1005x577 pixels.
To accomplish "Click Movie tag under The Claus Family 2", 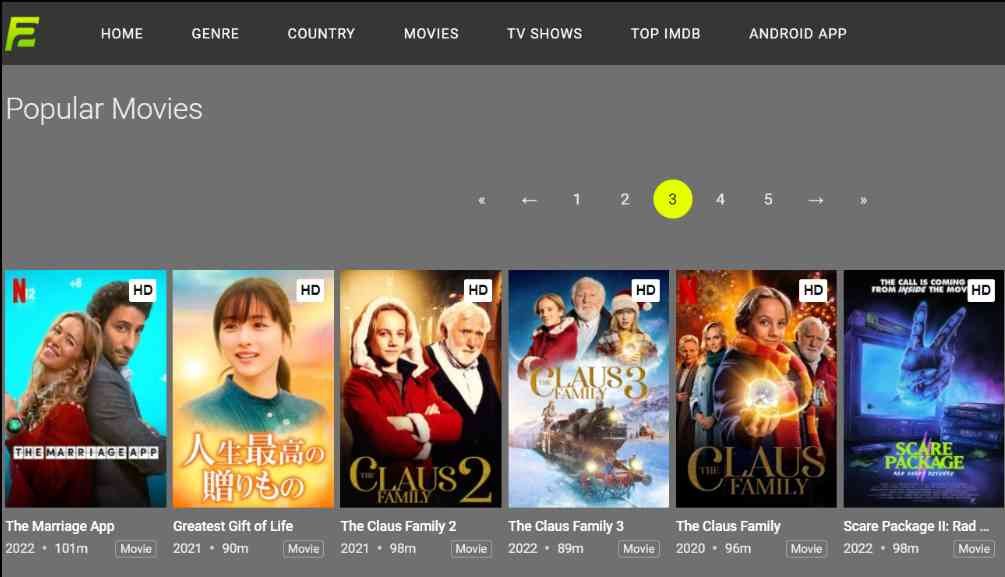I will coord(471,549).
